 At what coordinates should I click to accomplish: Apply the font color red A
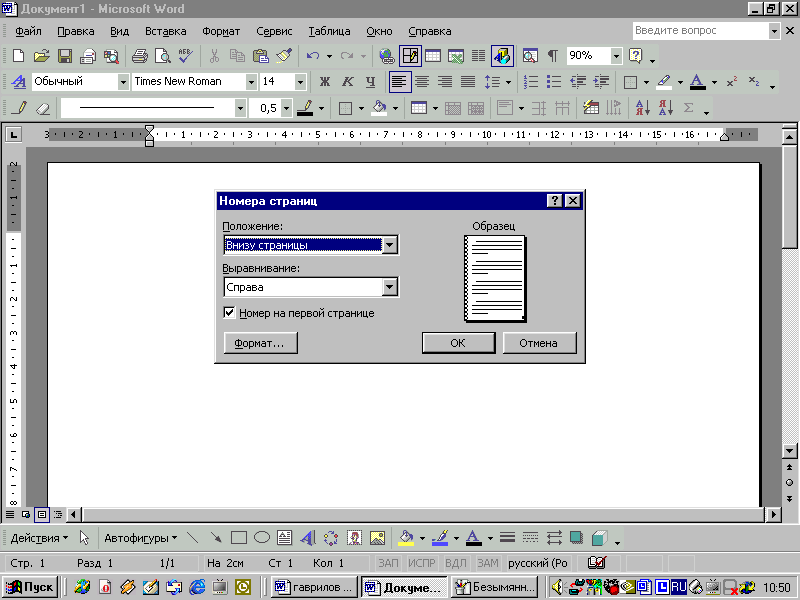[697, 82]
